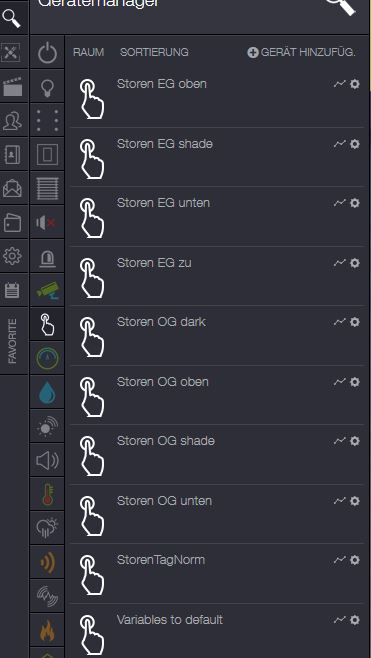Screen dimensions: 371x658
Task: Open the gear settings in left sidebar
Action: 12,256
